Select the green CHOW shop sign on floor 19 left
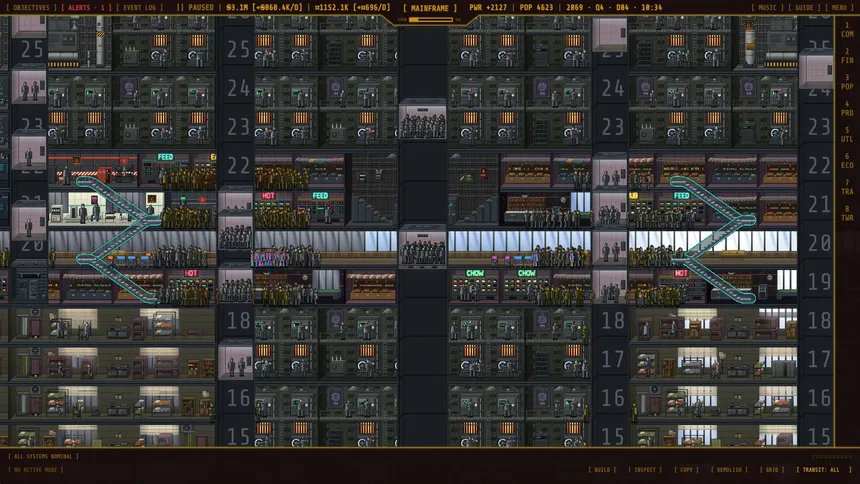 474,273
